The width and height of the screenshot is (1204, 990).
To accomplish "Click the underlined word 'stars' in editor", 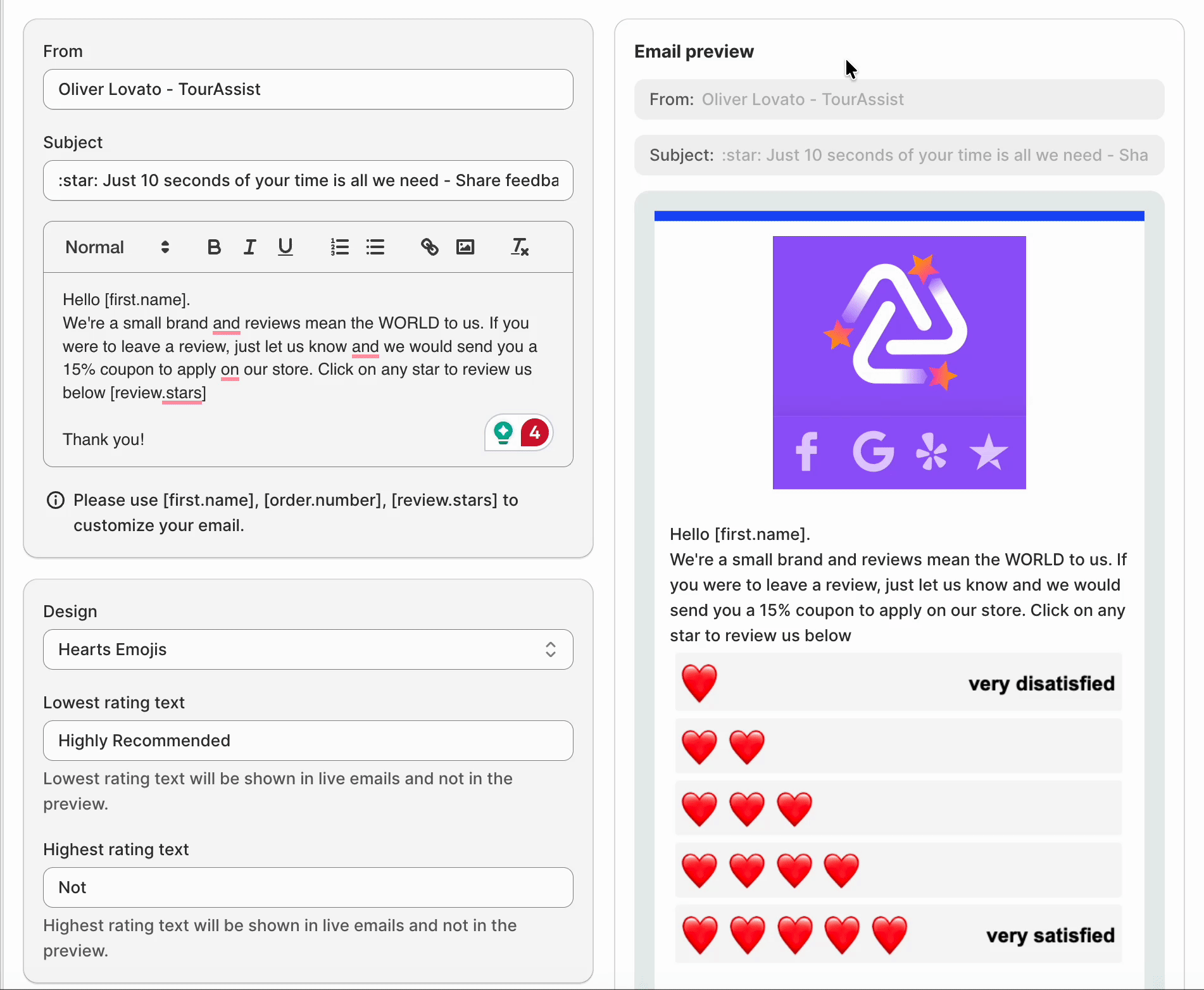I will click(x=184, y=393).
